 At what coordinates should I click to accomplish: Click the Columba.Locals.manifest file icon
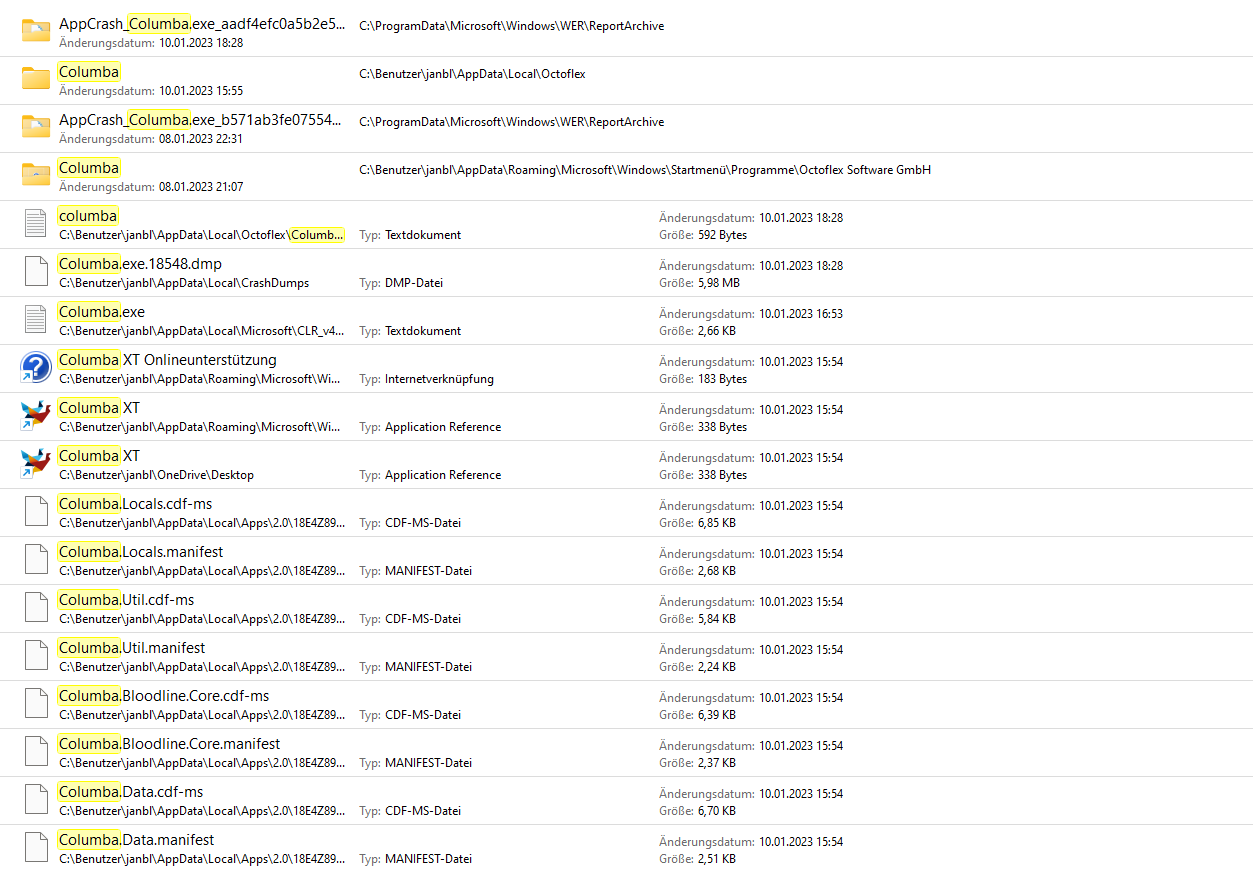click(36, 559)
